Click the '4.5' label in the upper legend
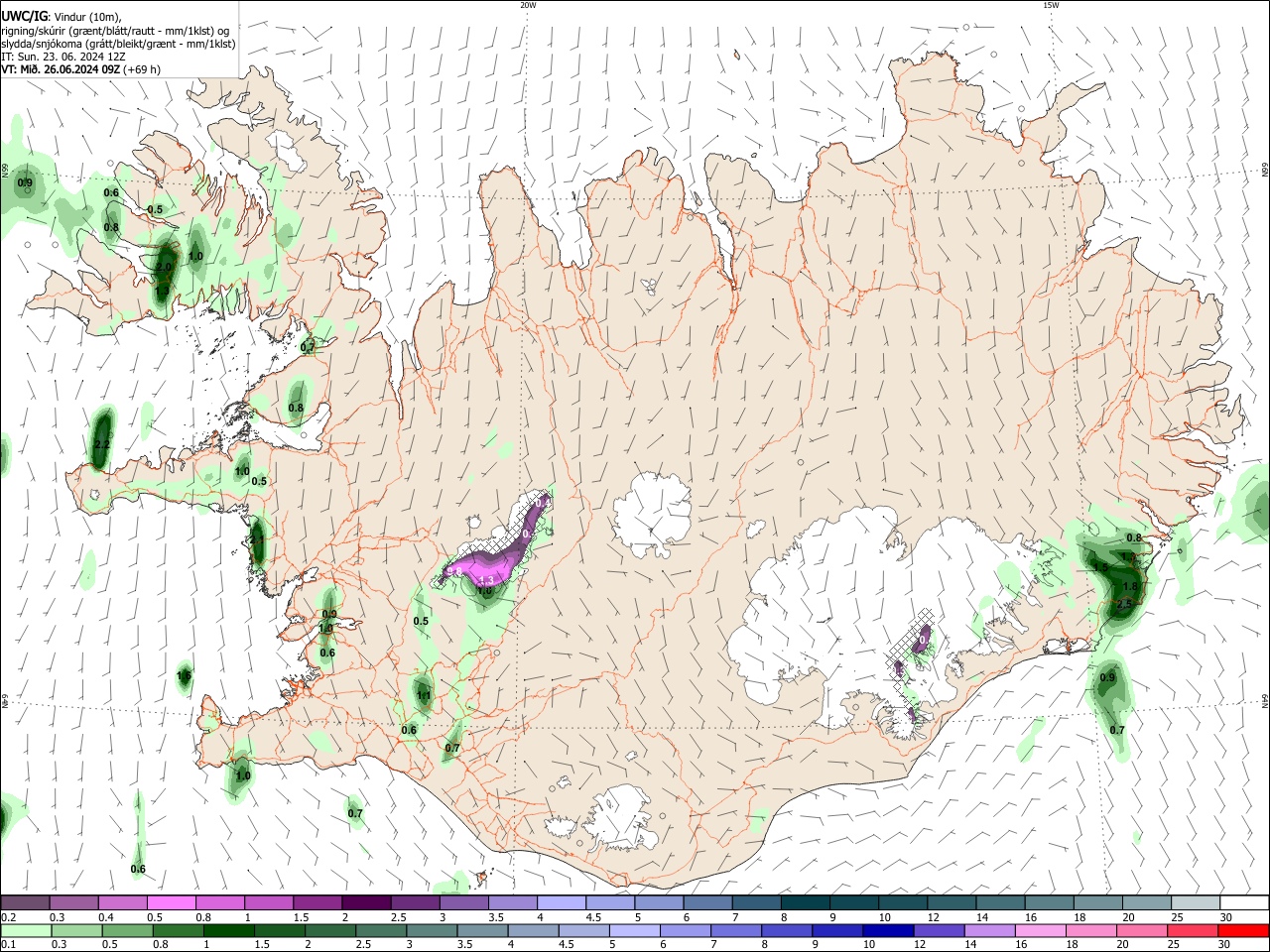Image resolution: width=1270 pixels, height=952 pixels. (593, 917)
